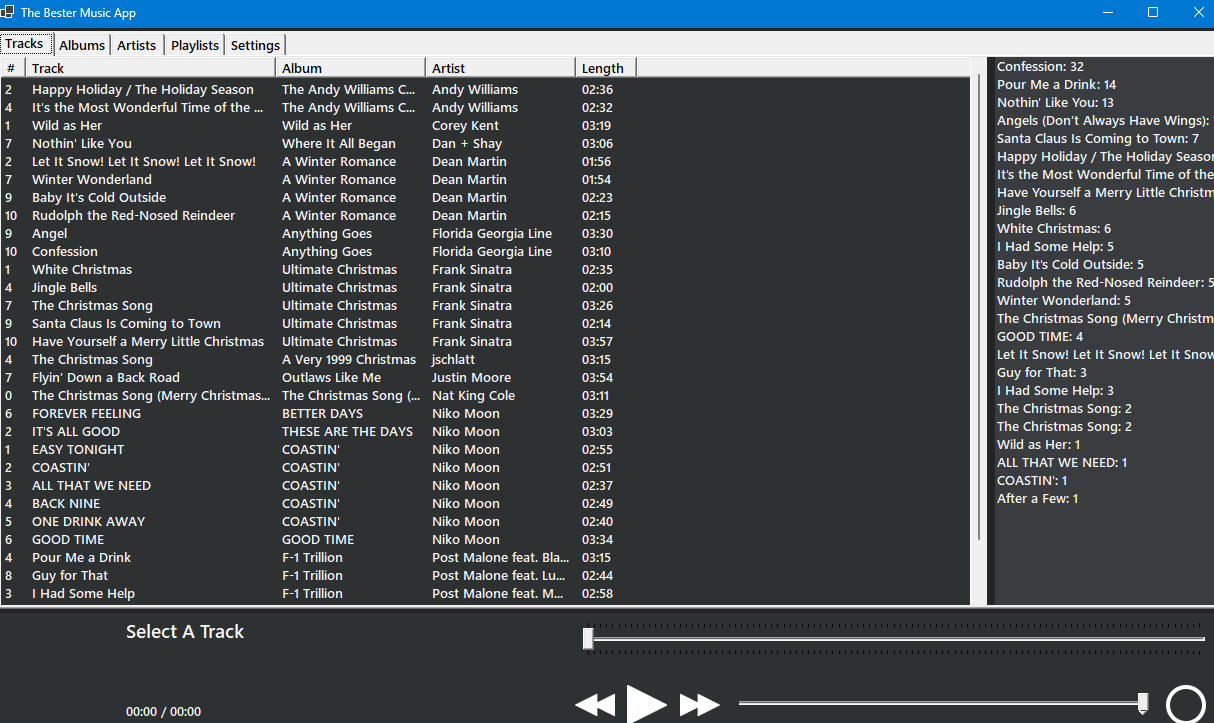Select "Flyin' Down a Back Road" track row
Screen dimensions: 1214x723
pos(106,378)
